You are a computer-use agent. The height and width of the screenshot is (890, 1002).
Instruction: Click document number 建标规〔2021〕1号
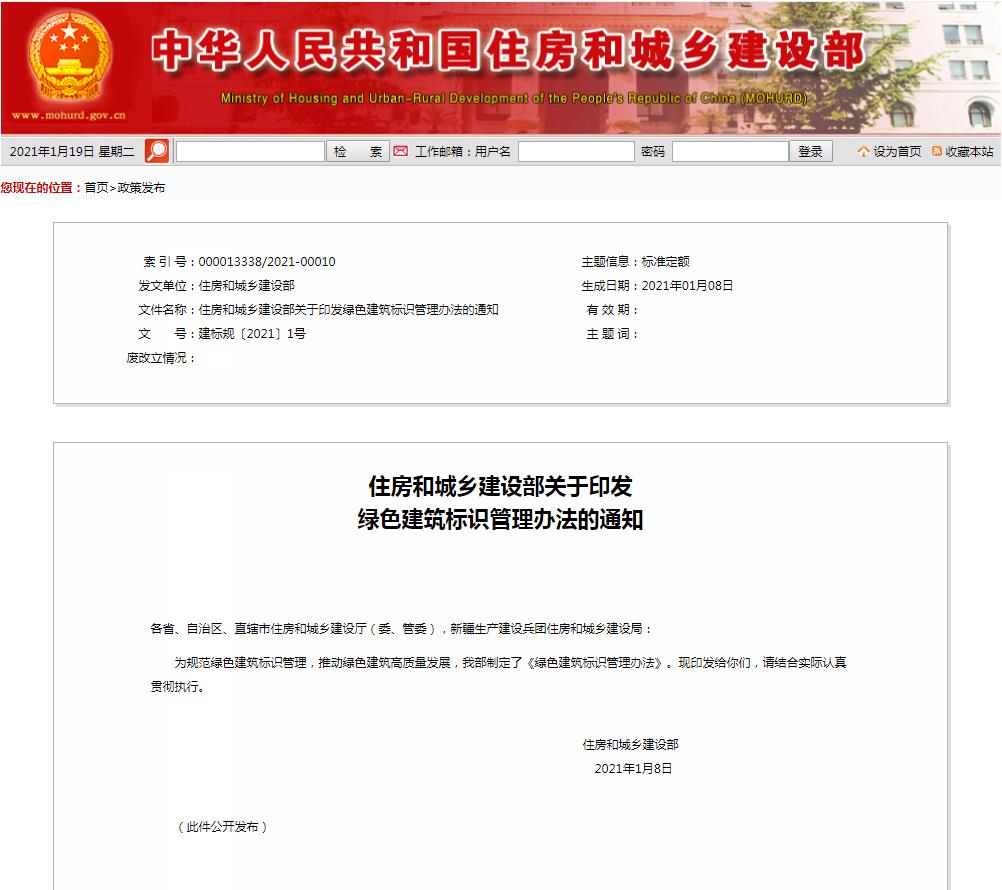(252, 334)
